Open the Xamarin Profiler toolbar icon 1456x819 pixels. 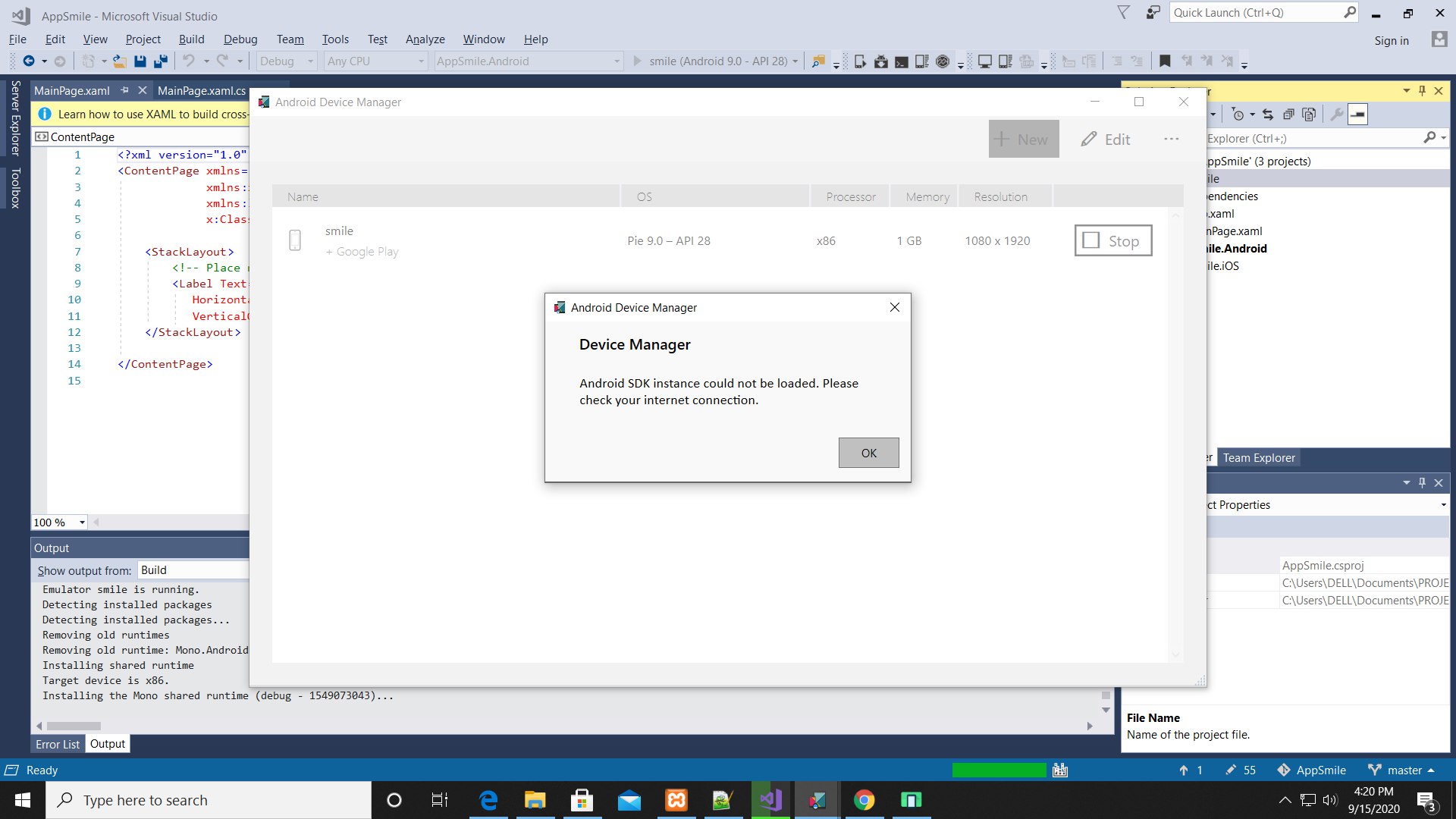[x=943, y=61]
